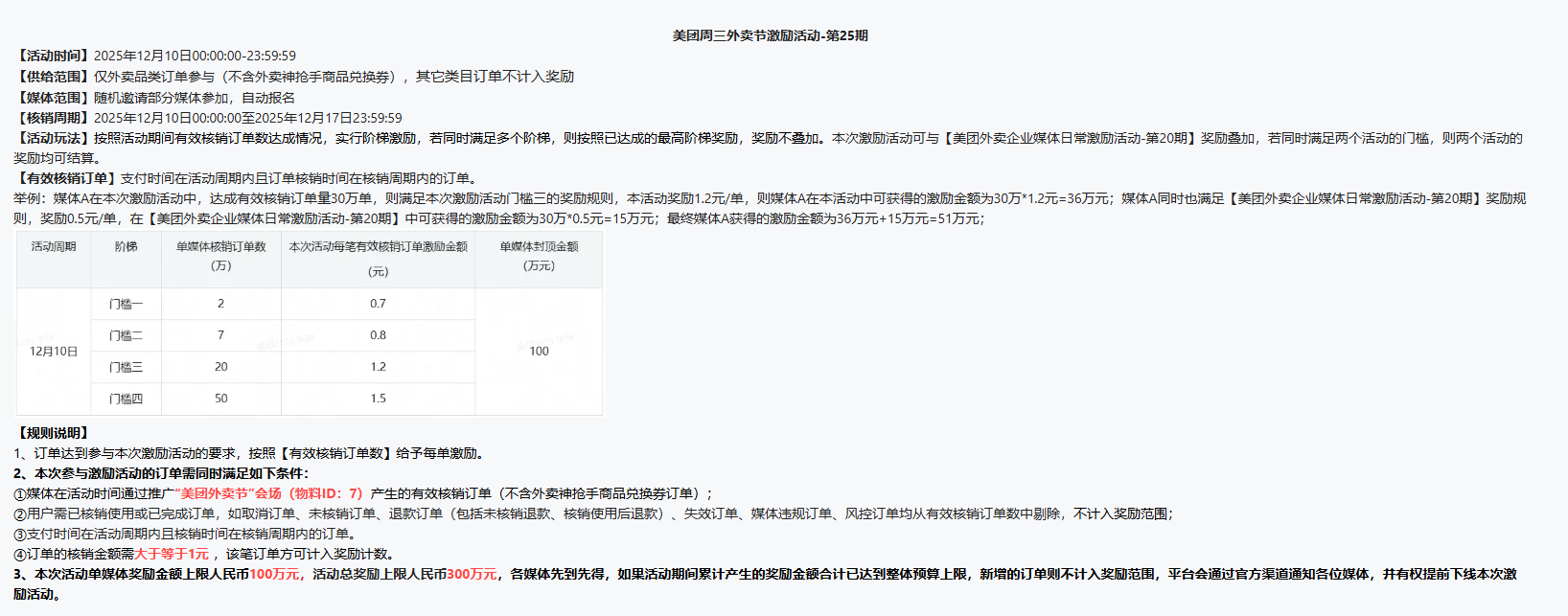The width and height of the screenshot is (1568, 616).
Task: Click the 【活动玩法】 heading
Action: [54, 138]
